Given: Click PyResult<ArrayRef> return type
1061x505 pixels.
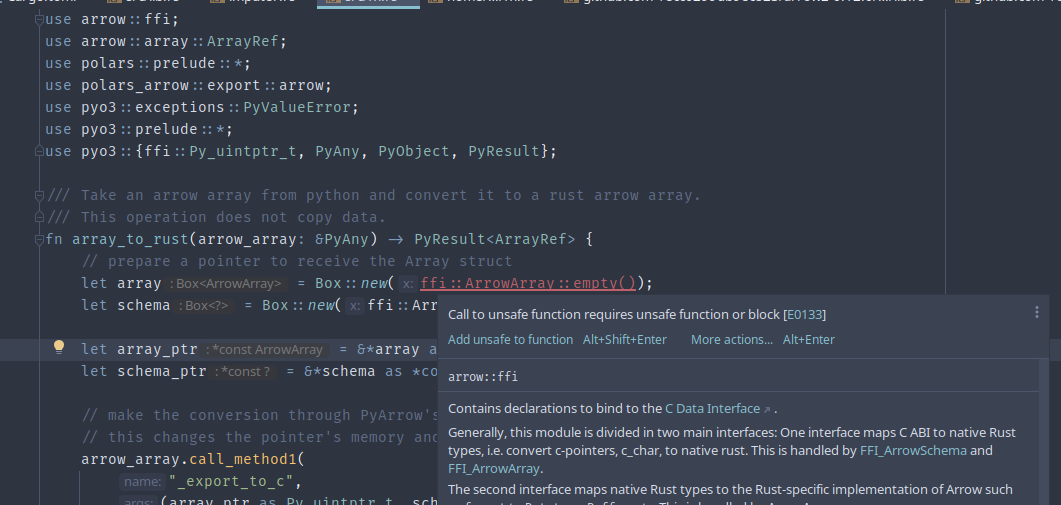Looking at the screenshot, I should pyautogui.click(x=495, y=239).
